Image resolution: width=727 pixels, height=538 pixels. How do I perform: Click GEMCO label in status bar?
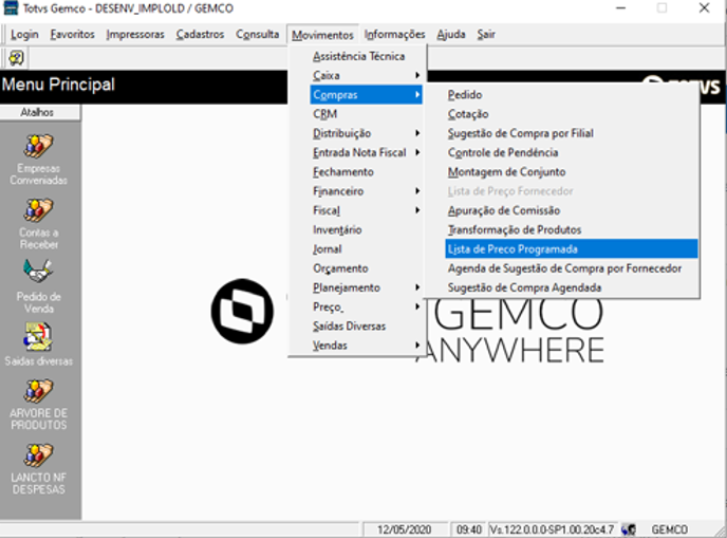point(669,529)
